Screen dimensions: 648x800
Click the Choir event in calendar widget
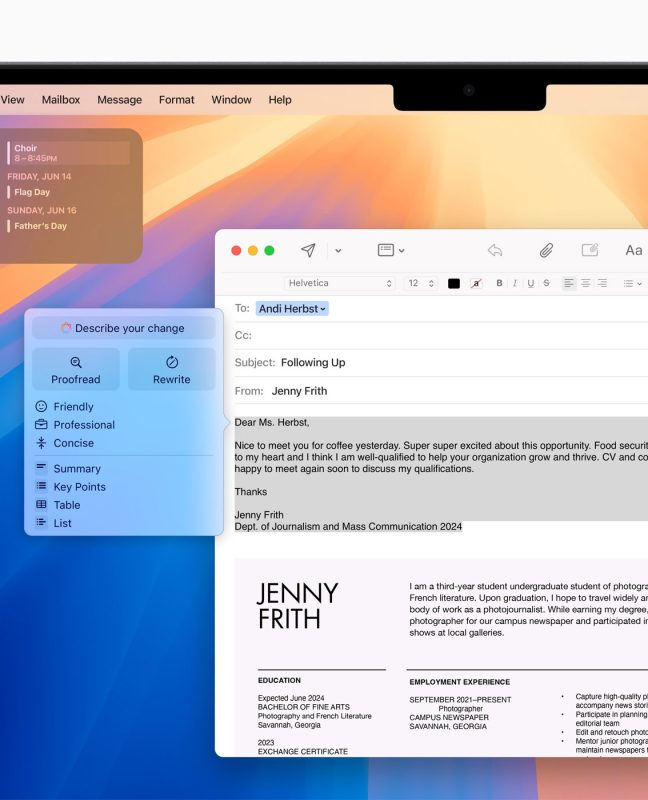tap(68, 153)
